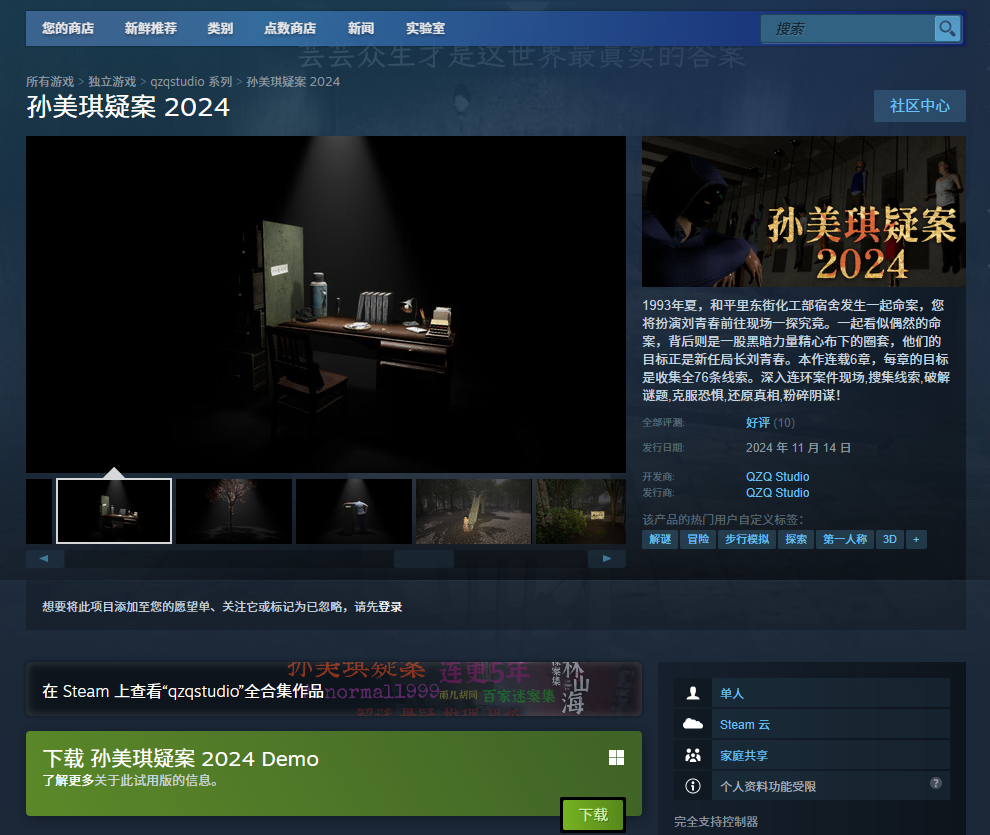Image resolution: width=990 pixels, height=835 pixels.
Task: Select the desk scene thumbnail
Action: [x=114, y=511]
